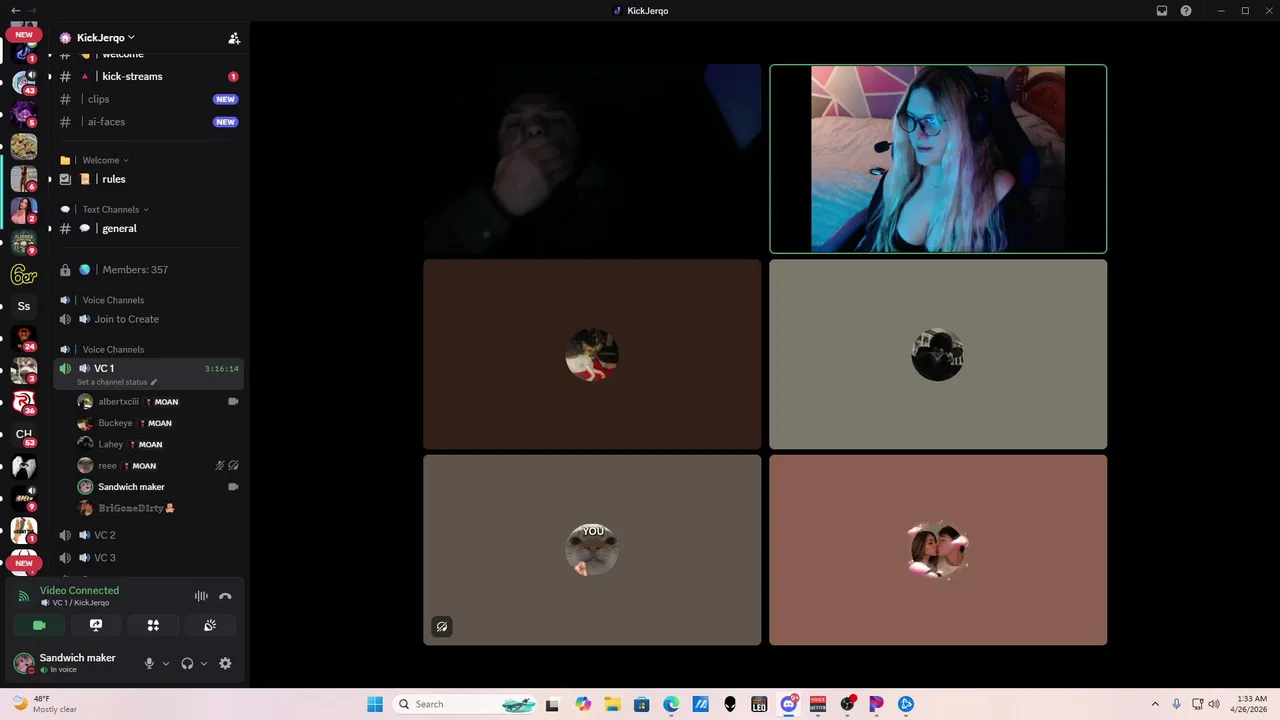This screenshot has height=720, width=1280.
Task: Show hidden system tray icons
Action: pyautogui.click(x=1155, y=704)
